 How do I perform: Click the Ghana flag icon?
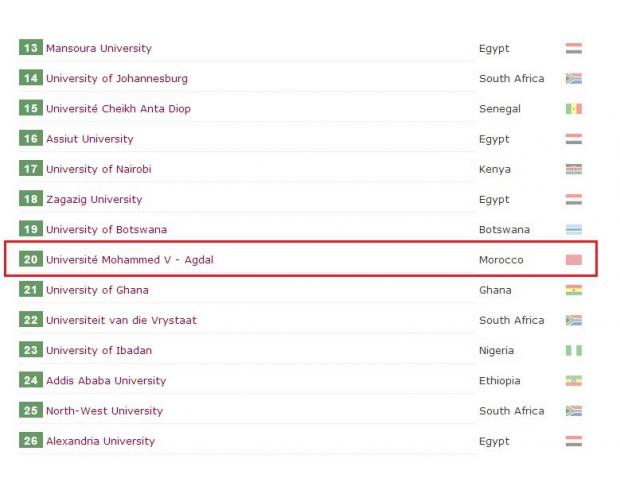(574, 290)
